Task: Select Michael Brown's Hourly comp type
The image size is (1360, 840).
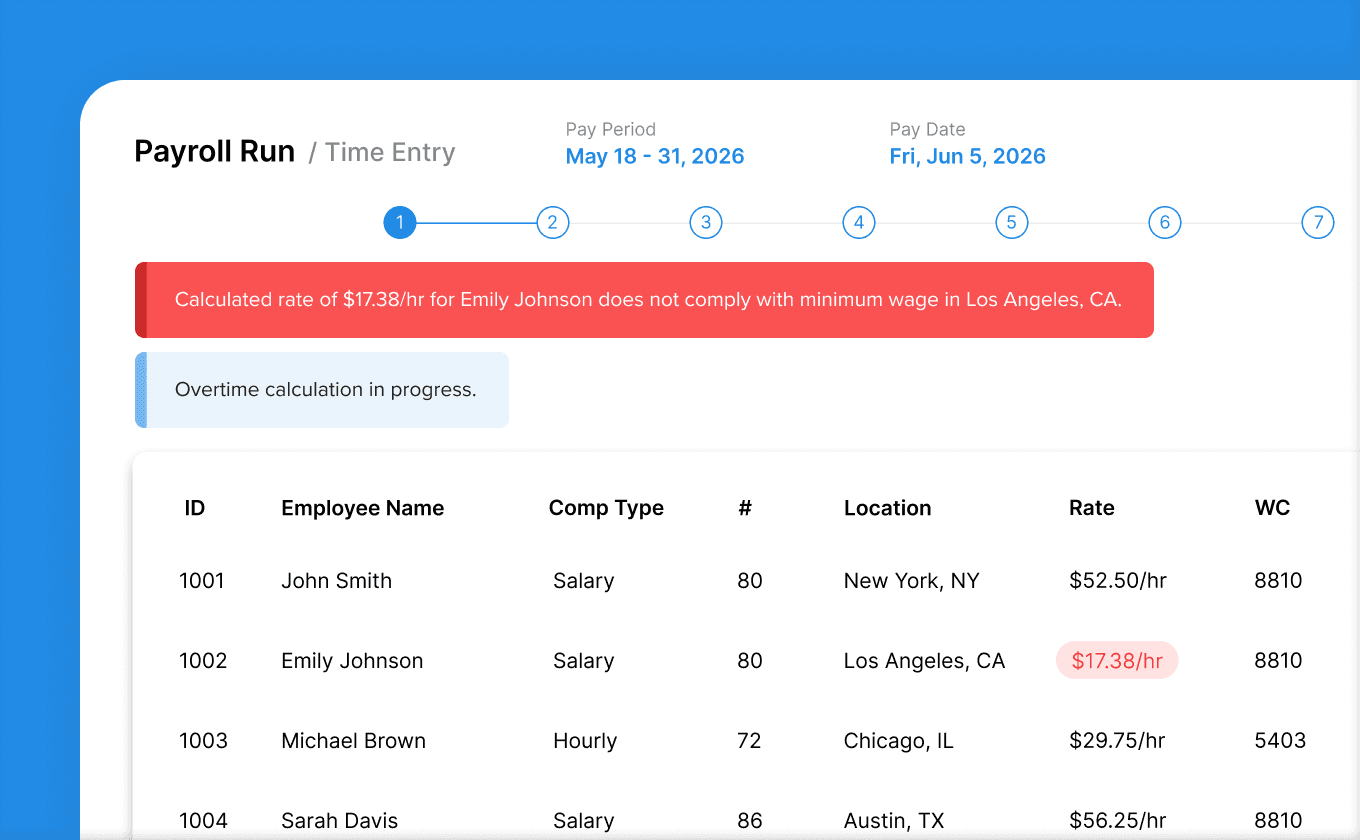Action: tap(585, 740)
